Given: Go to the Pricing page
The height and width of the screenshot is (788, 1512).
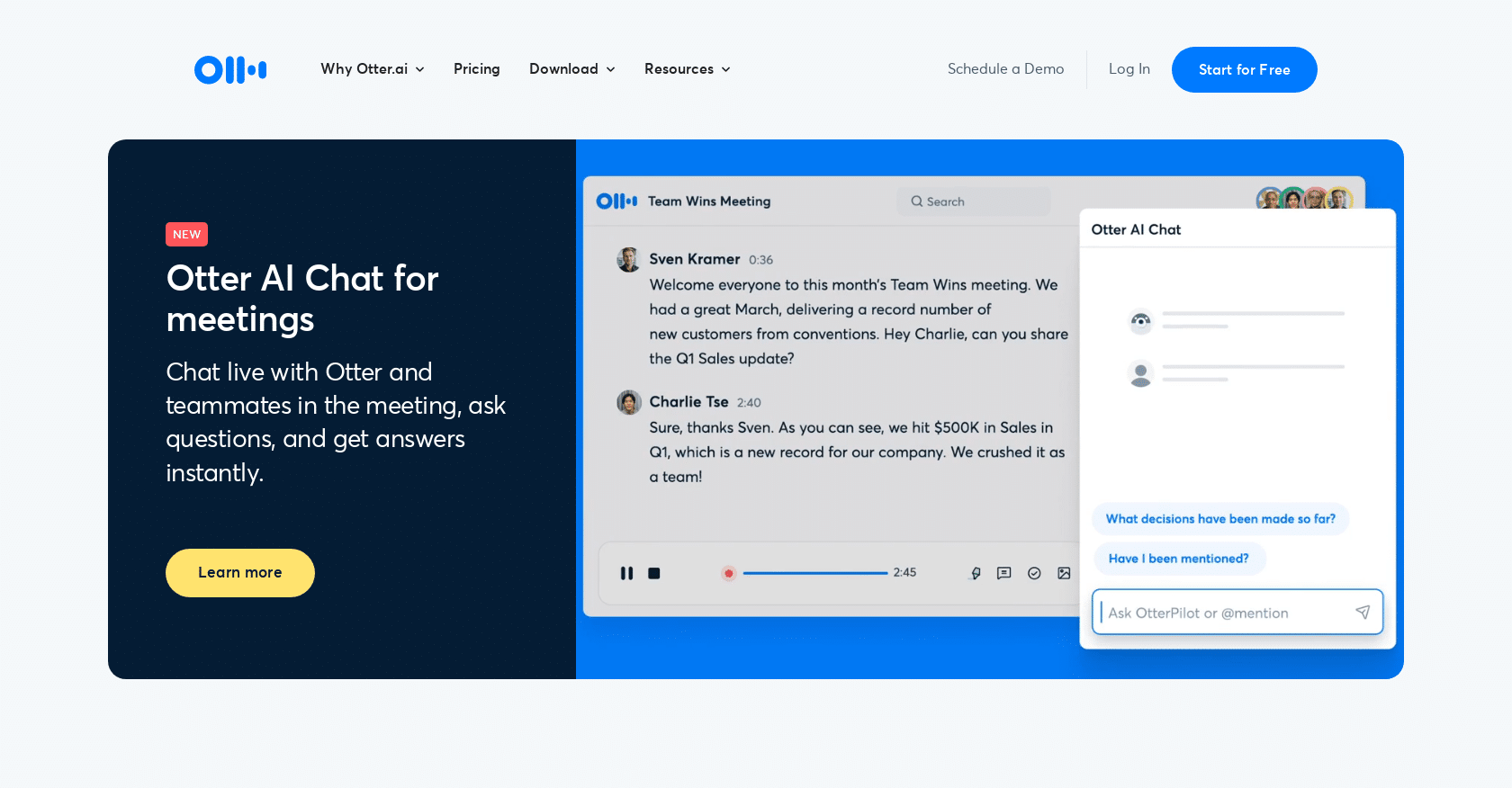Looking at the screenshot, I should pyautogui.click(x=476, y=69).
